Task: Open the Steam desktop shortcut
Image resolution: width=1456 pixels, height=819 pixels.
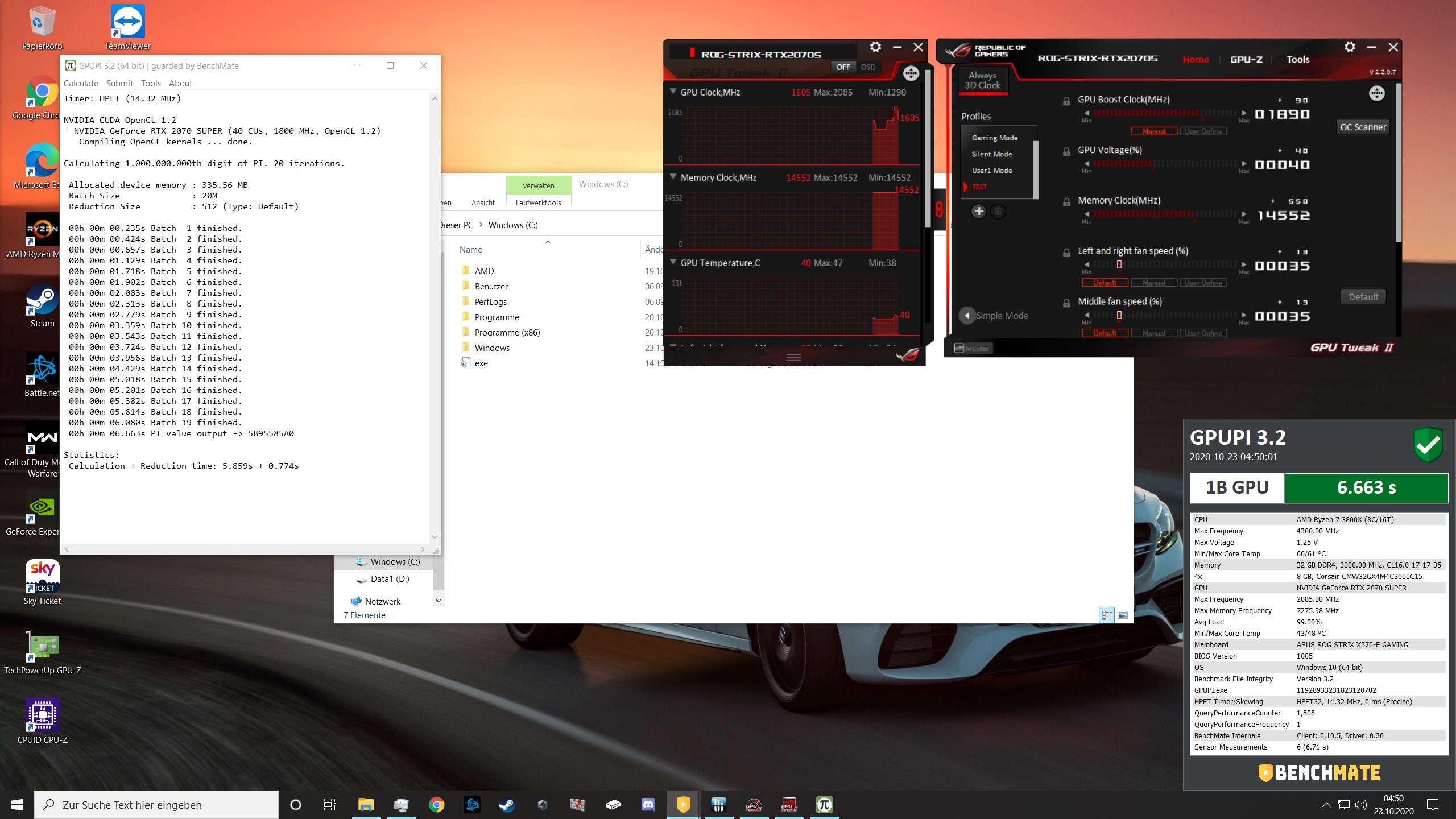Action: [42, 306]
